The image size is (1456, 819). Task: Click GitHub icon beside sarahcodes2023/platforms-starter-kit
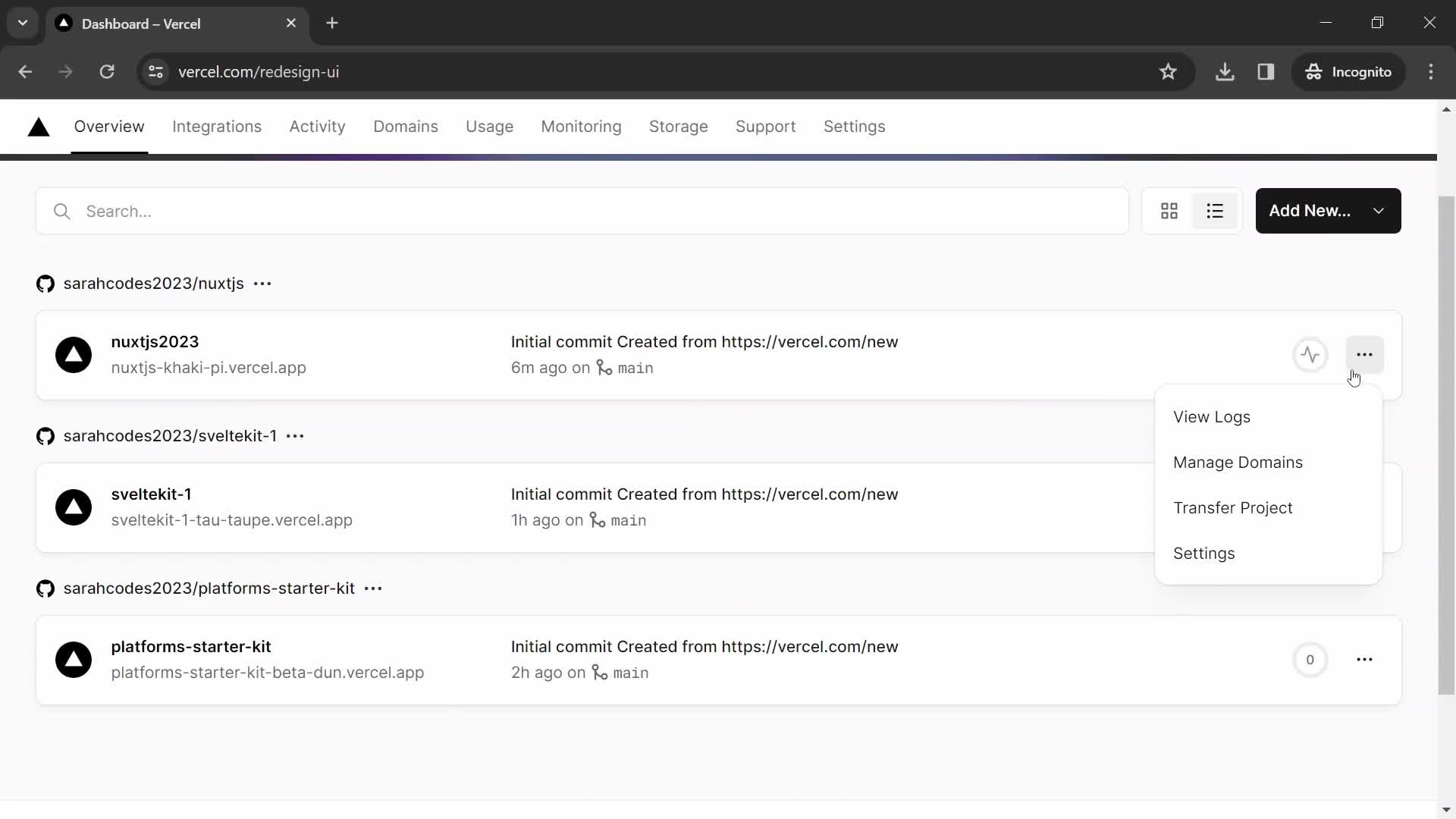pyautogui.click(x=45, y=588)
